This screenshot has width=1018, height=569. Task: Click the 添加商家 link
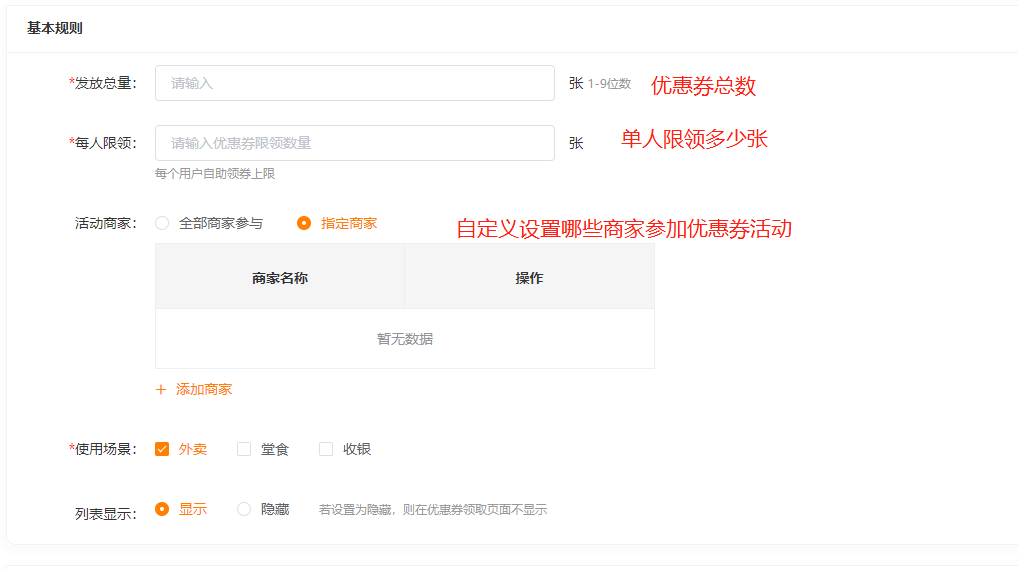point(204,390)
